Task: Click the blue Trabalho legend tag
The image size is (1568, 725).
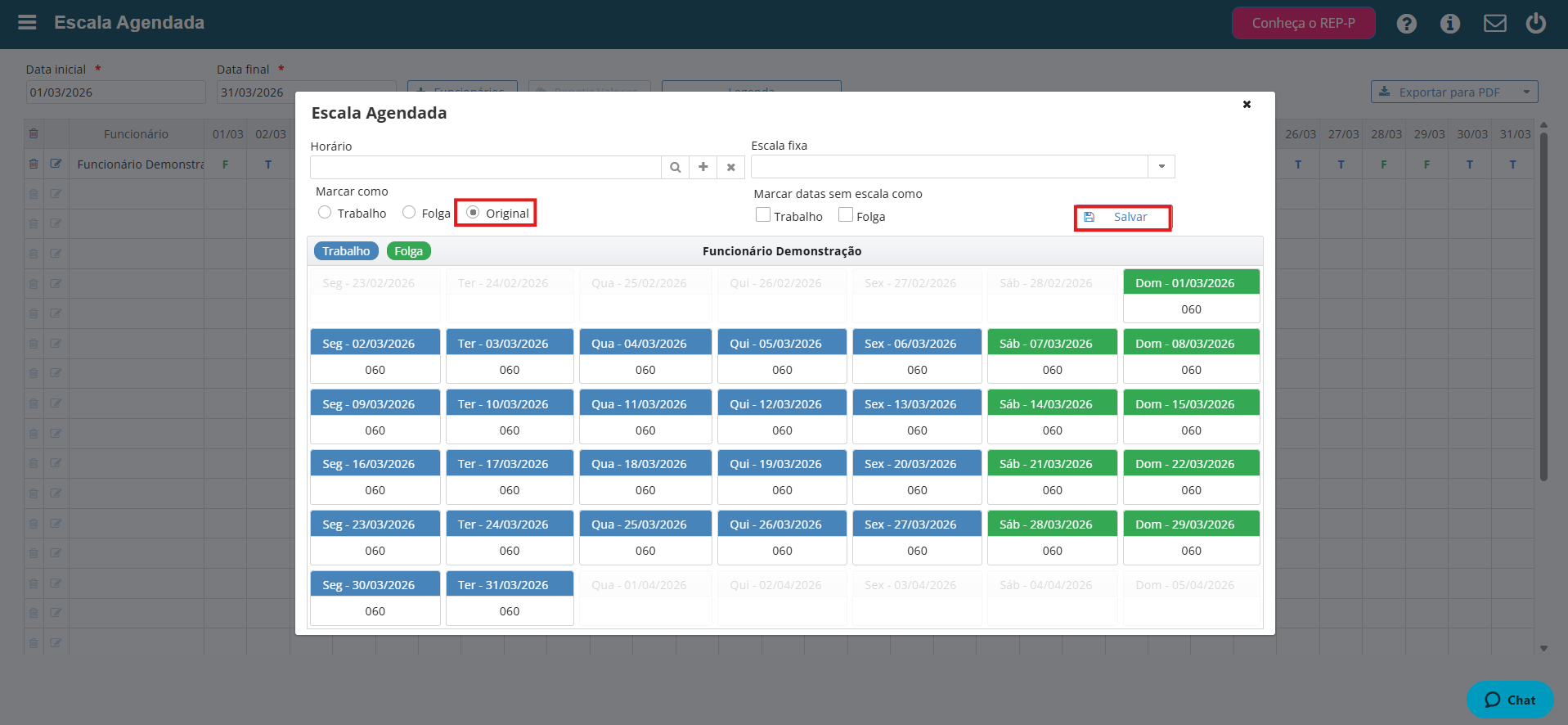Action: pyautogui.click(x=346, y=251)
